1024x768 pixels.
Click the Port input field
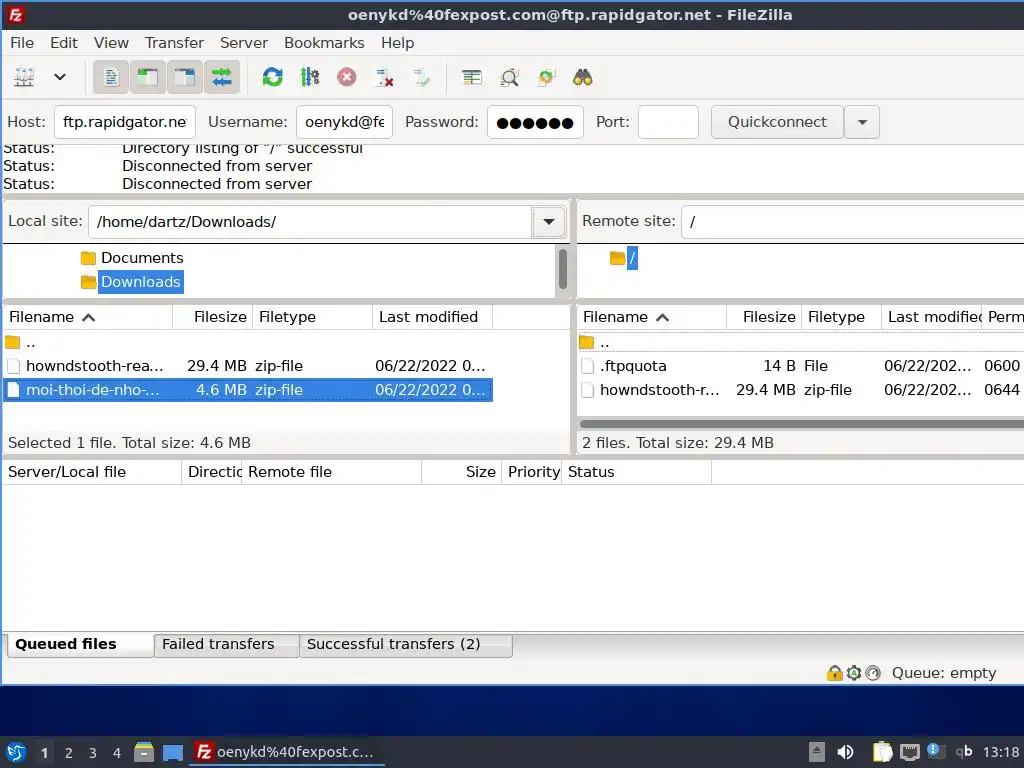point(668,122)
